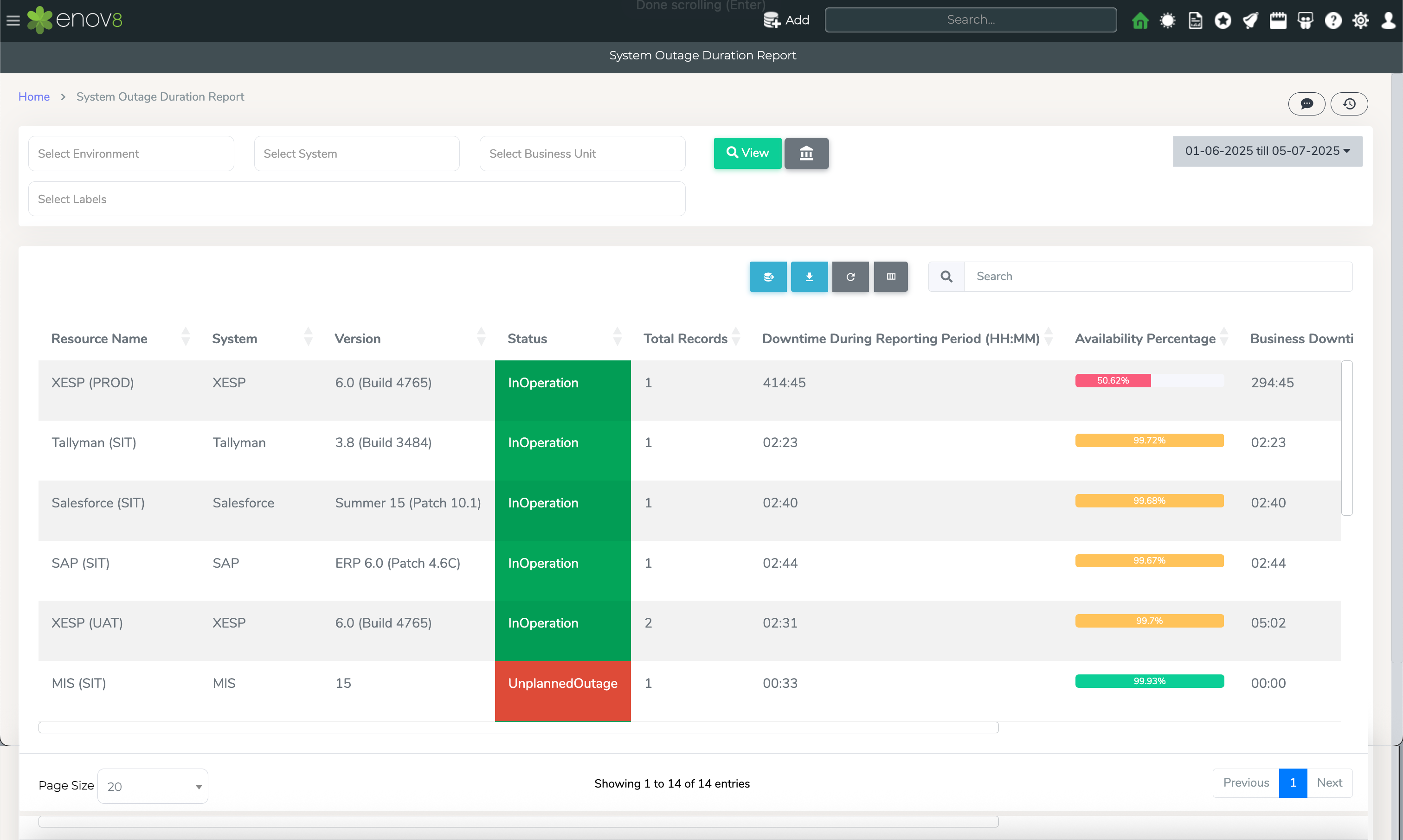Open the user profile icon
Screen dimensions: 1403x840
point(1388,20)
